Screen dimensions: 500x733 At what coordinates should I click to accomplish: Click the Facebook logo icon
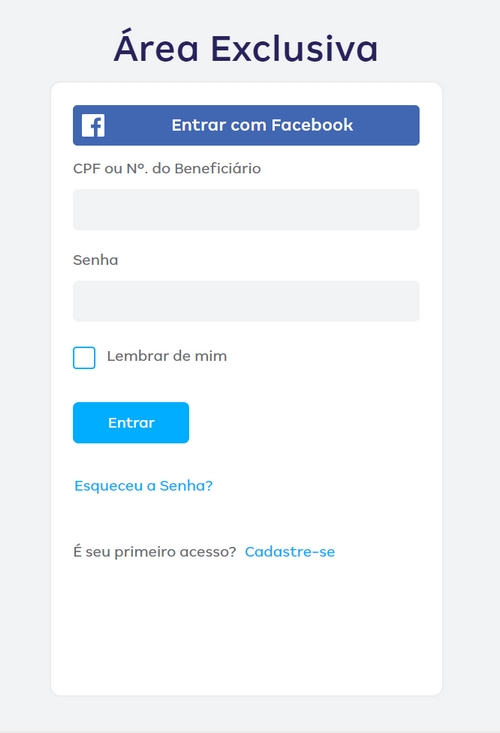point(93,125)
